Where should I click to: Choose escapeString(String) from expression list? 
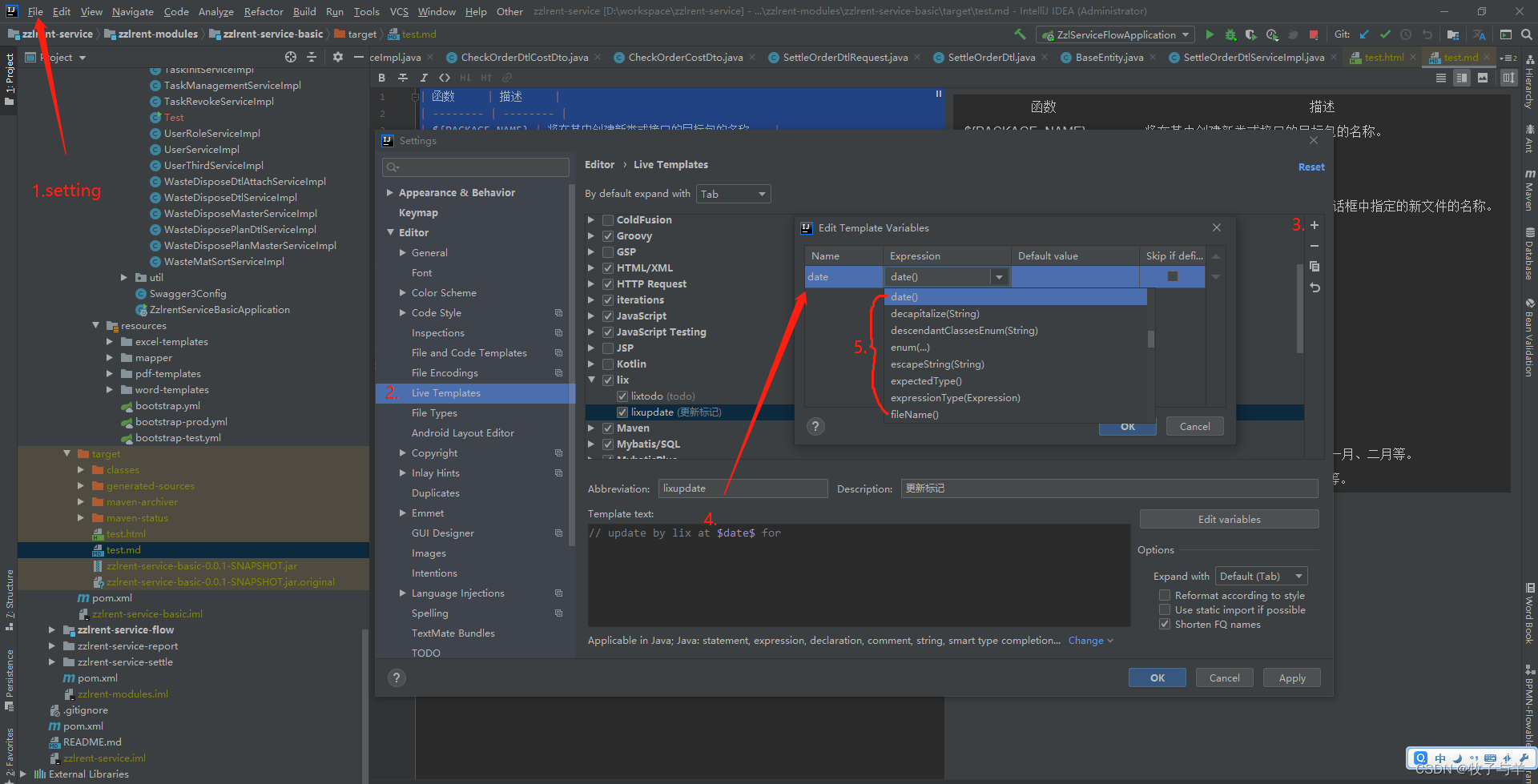click(x=1016, y=364)
